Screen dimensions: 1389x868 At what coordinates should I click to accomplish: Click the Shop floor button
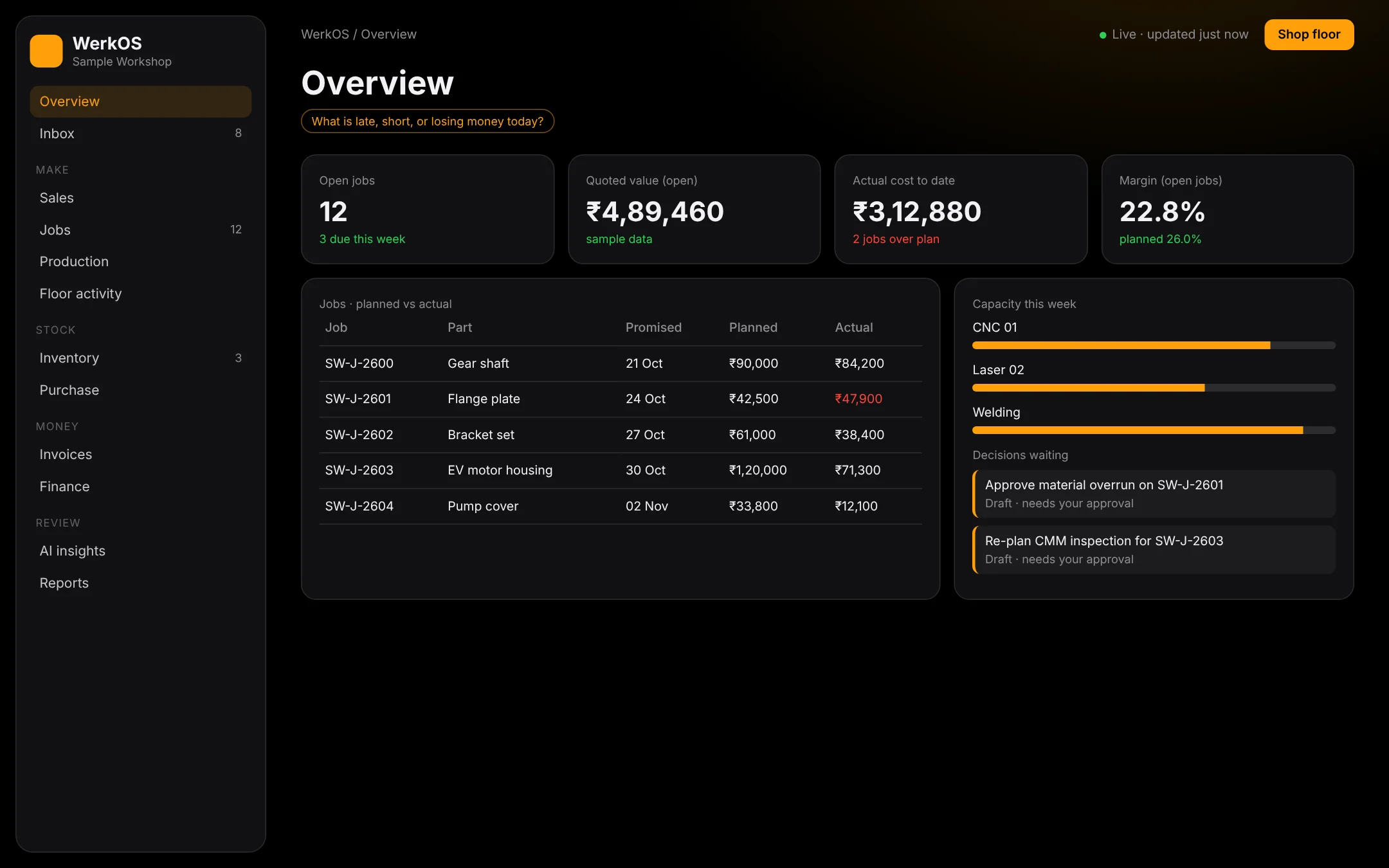pos(1309,35)
